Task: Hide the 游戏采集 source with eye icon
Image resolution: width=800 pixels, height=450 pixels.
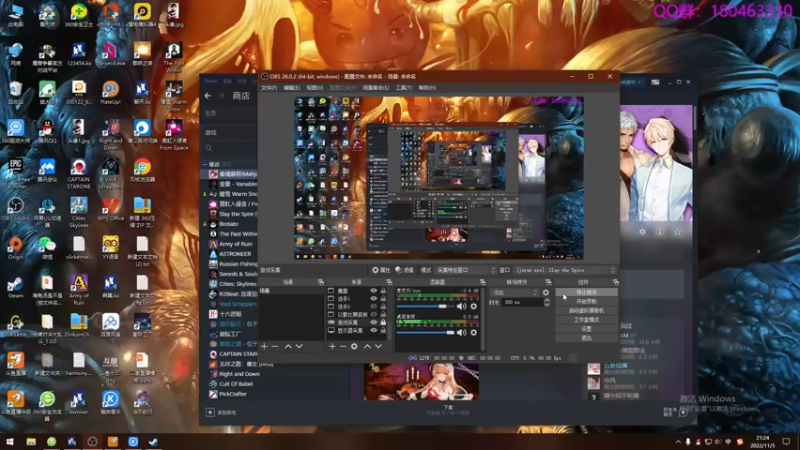Action: (373, 322)
